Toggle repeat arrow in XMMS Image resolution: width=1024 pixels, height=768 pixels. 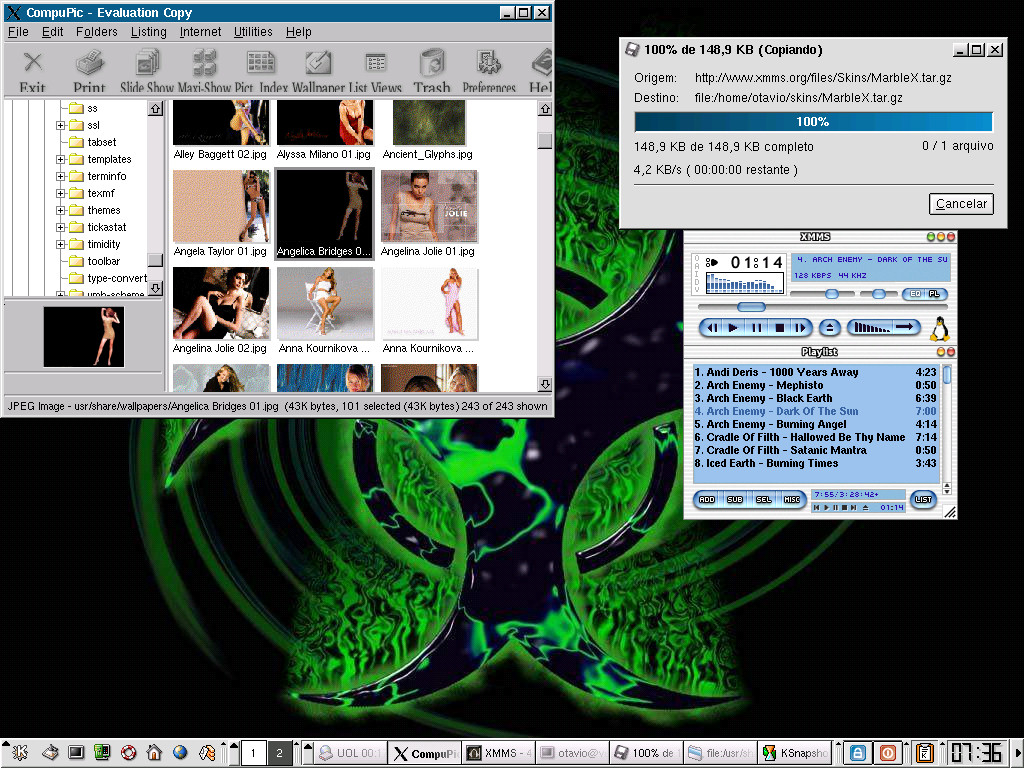906,327
